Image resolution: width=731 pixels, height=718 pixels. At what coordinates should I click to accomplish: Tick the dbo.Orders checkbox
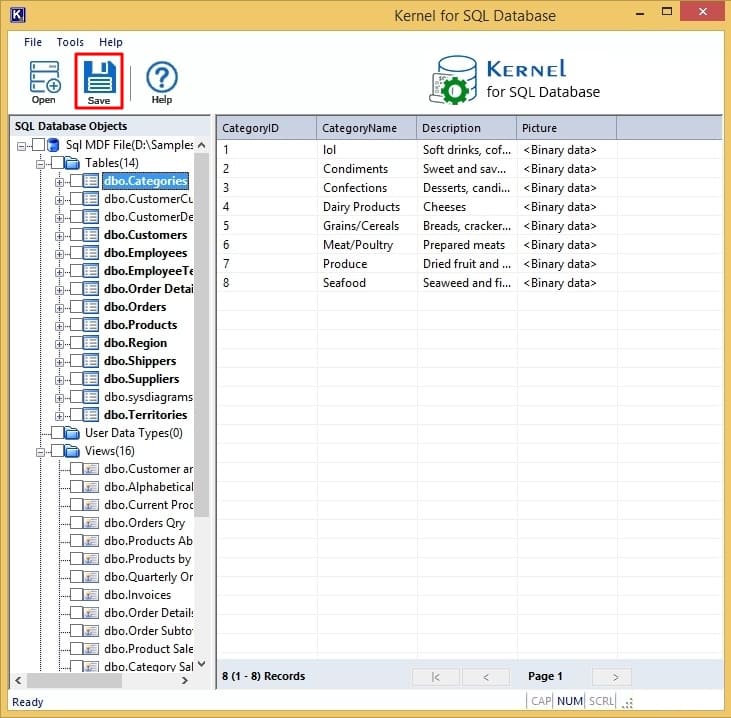(76, 307)
